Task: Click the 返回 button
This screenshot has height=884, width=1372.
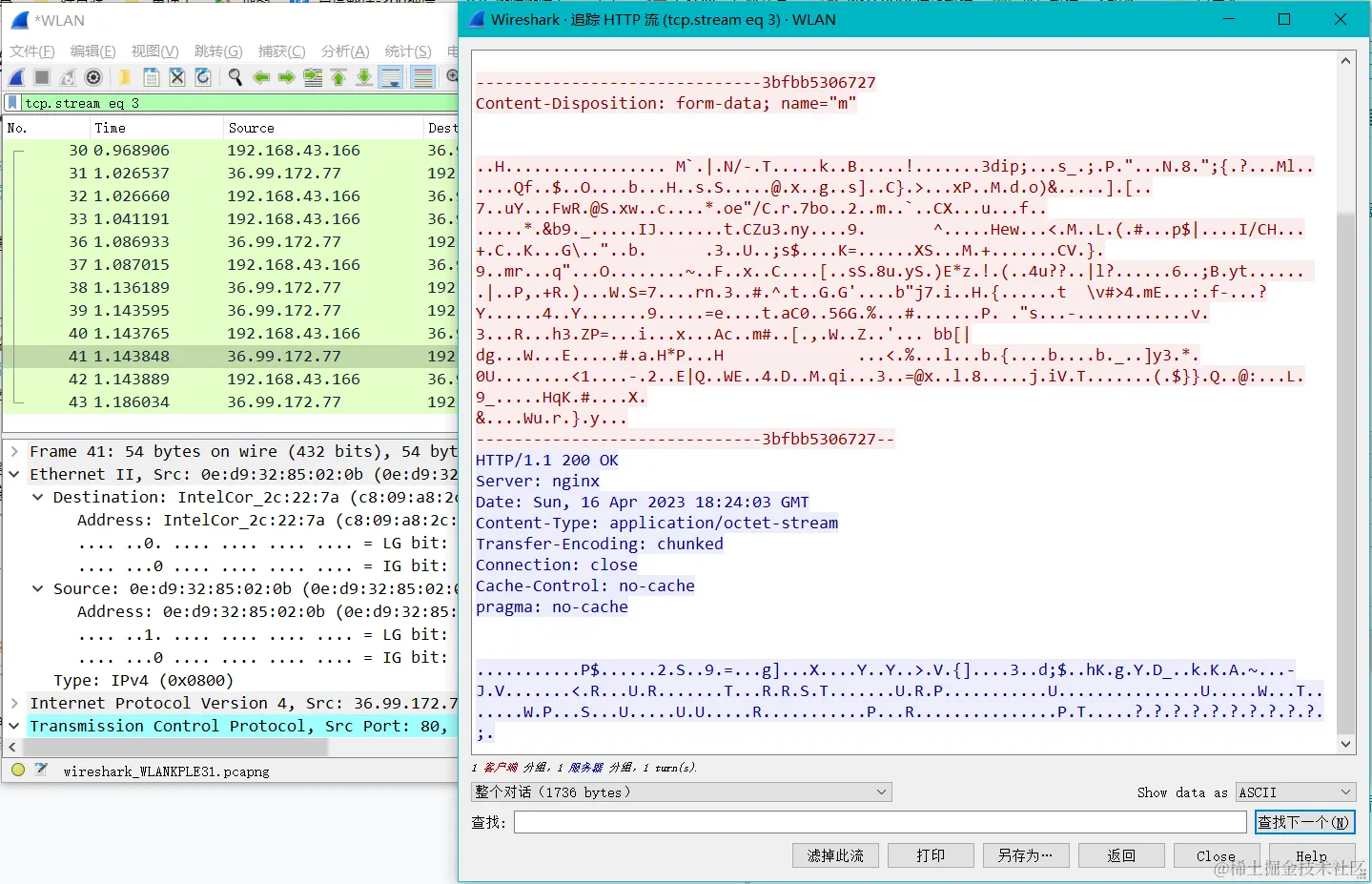Action: 1121,855
